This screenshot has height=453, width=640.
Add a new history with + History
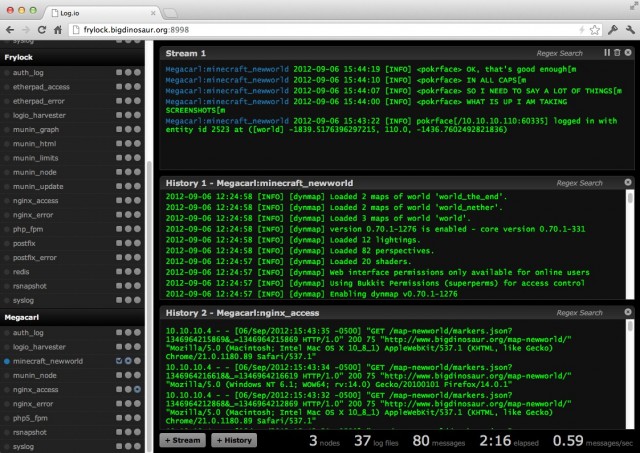(234, 440)
